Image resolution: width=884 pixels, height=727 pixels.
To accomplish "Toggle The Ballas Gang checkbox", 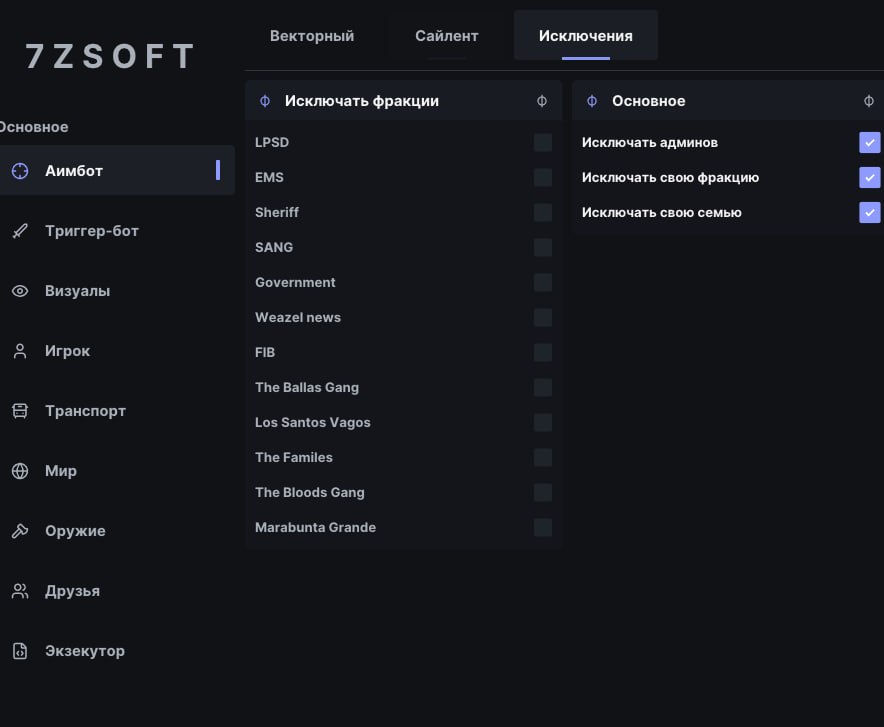I will (x=543, y=387).
